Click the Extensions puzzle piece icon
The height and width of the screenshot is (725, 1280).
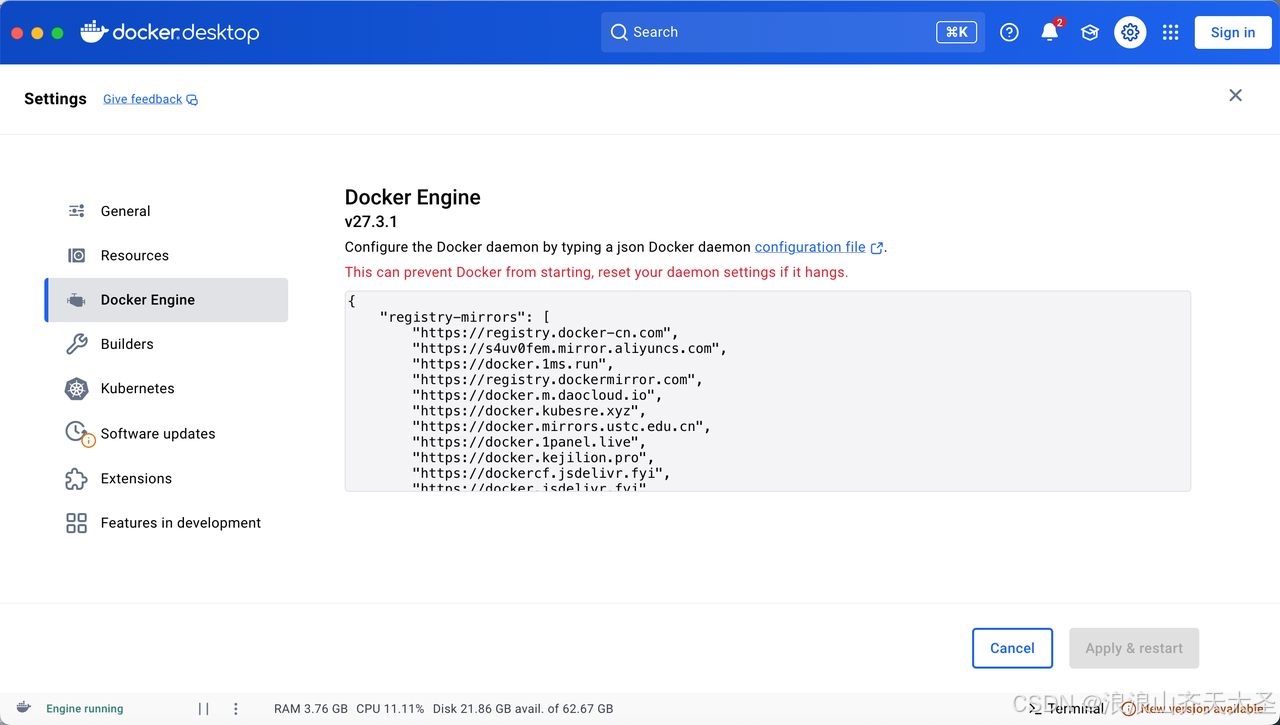coord(77,478)
